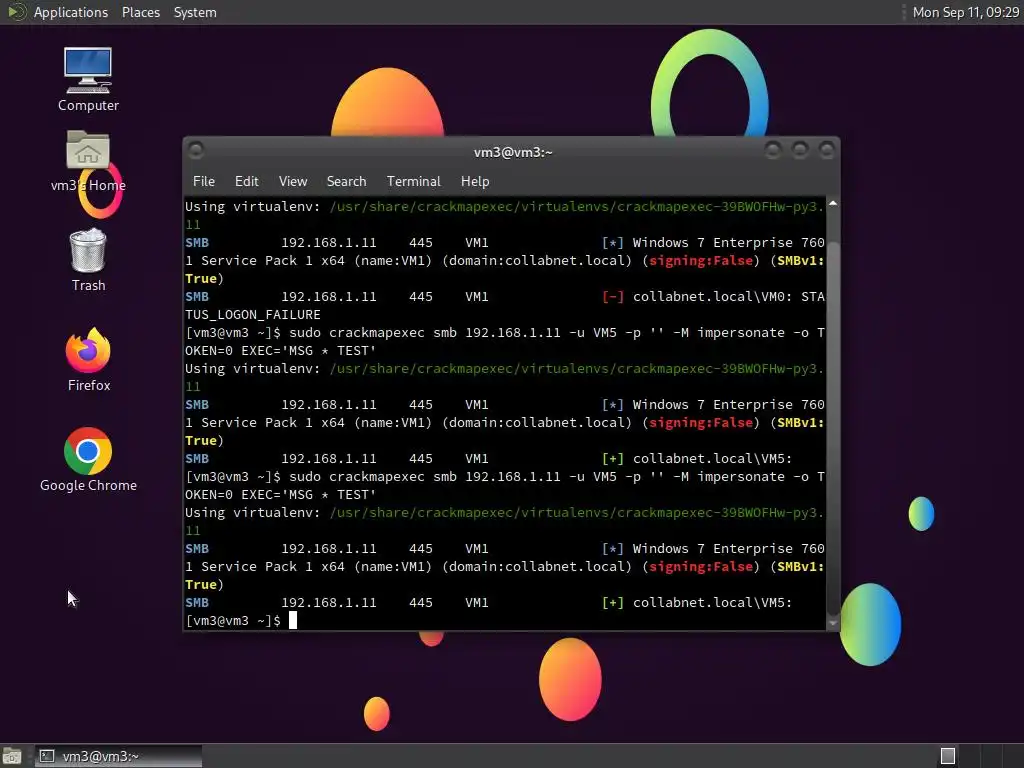This screenshot has height=768, width=1024.
Task: Click the text STATUS_LOGON_FAILURE in the terminal
Action: point(253,315)
